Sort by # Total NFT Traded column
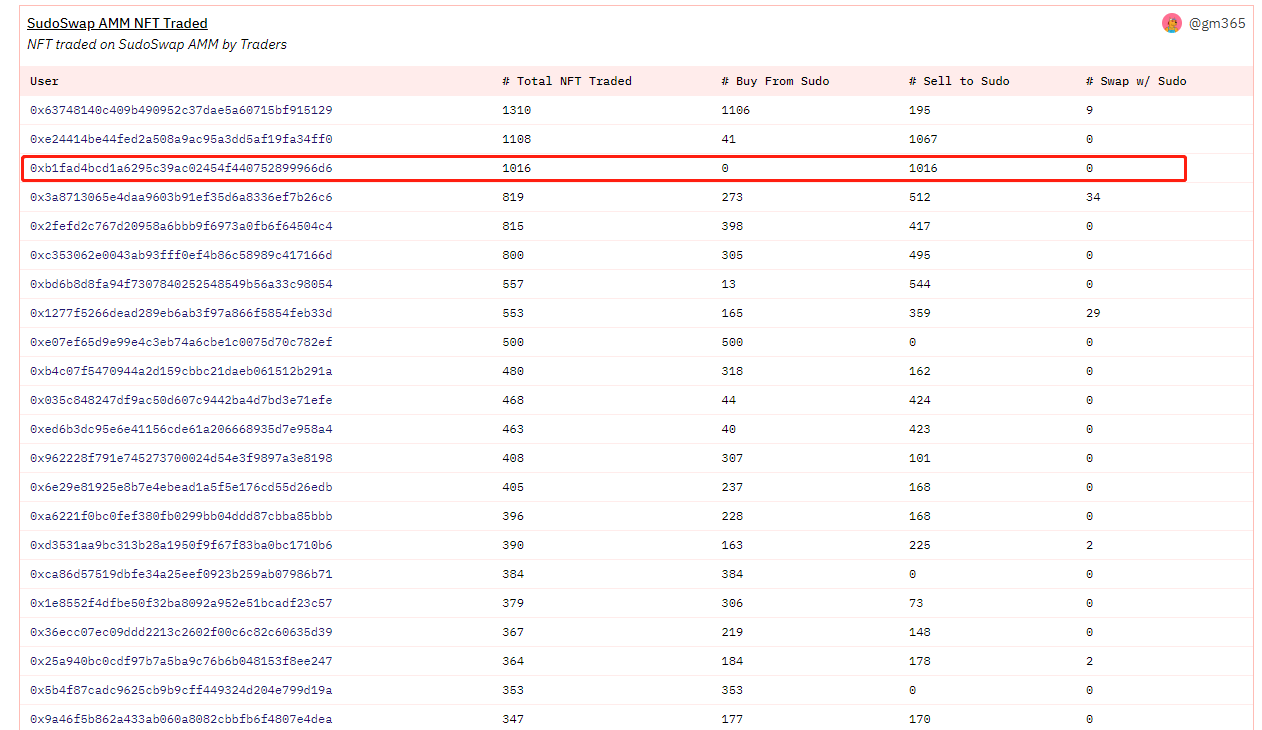 click(x=567, y=81)
